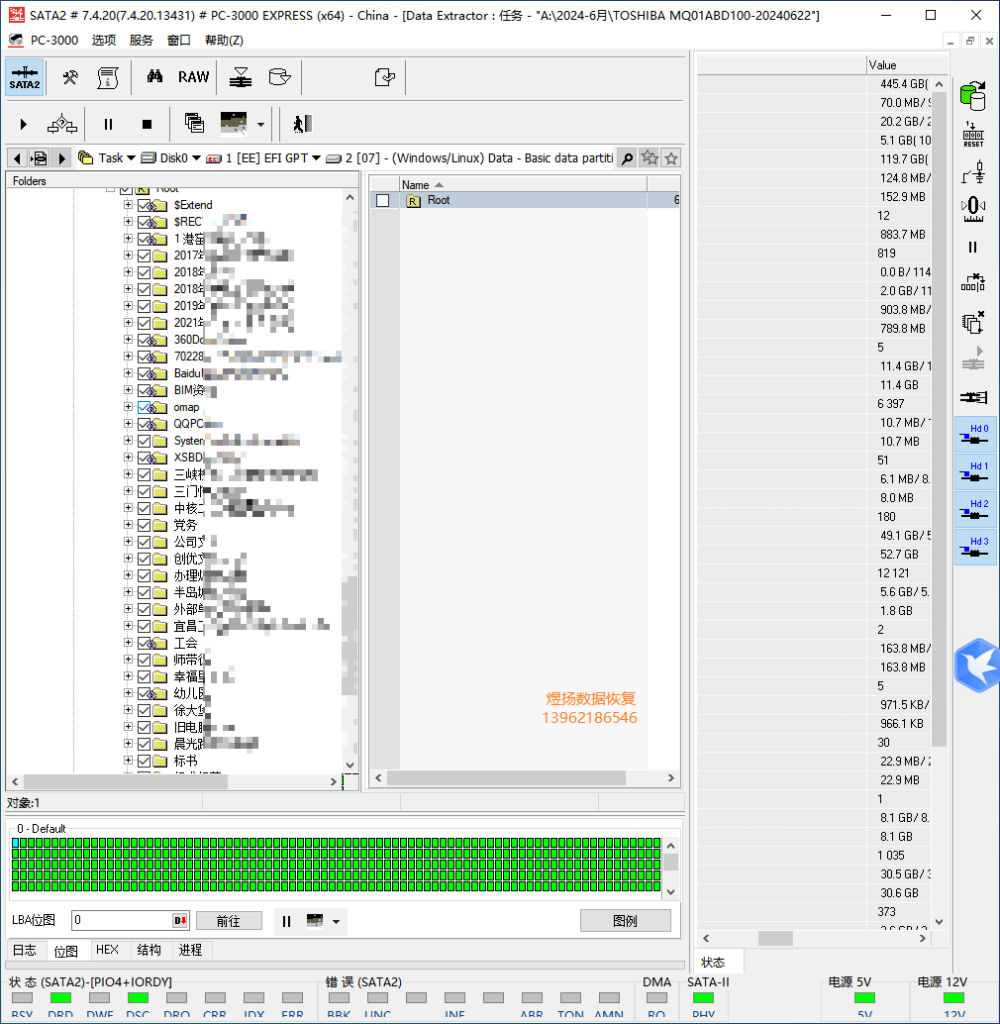This screenshot has height=1024, width=1000.
Task: Click the binoculars search icon
Action: tap(154, 76)
